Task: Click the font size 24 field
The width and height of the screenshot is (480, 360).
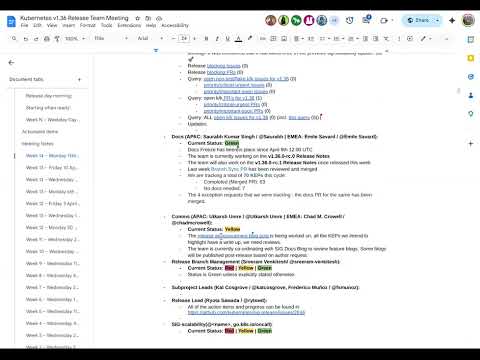Action: coord(184,39)
